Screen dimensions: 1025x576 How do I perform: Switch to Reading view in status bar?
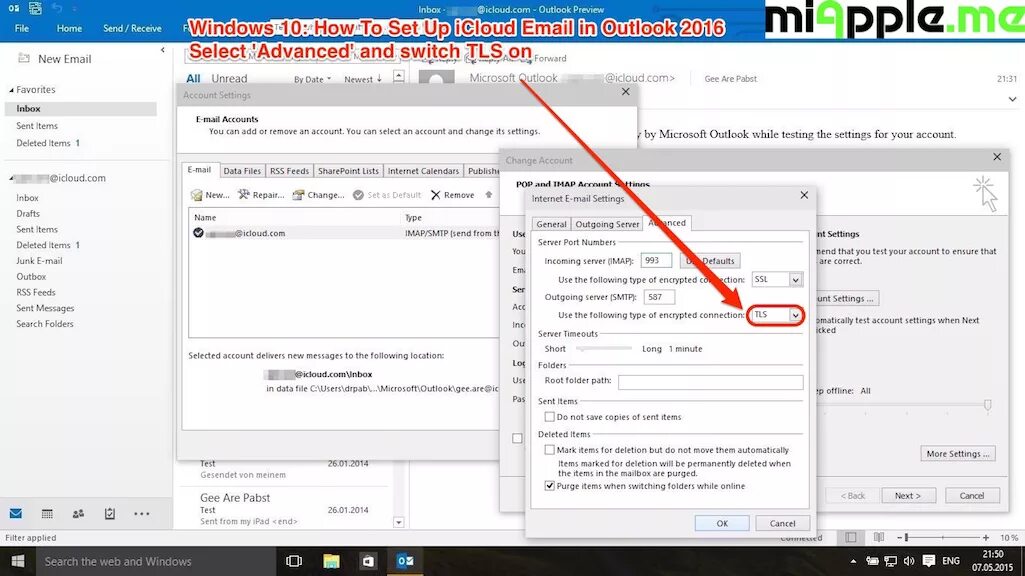879,537
